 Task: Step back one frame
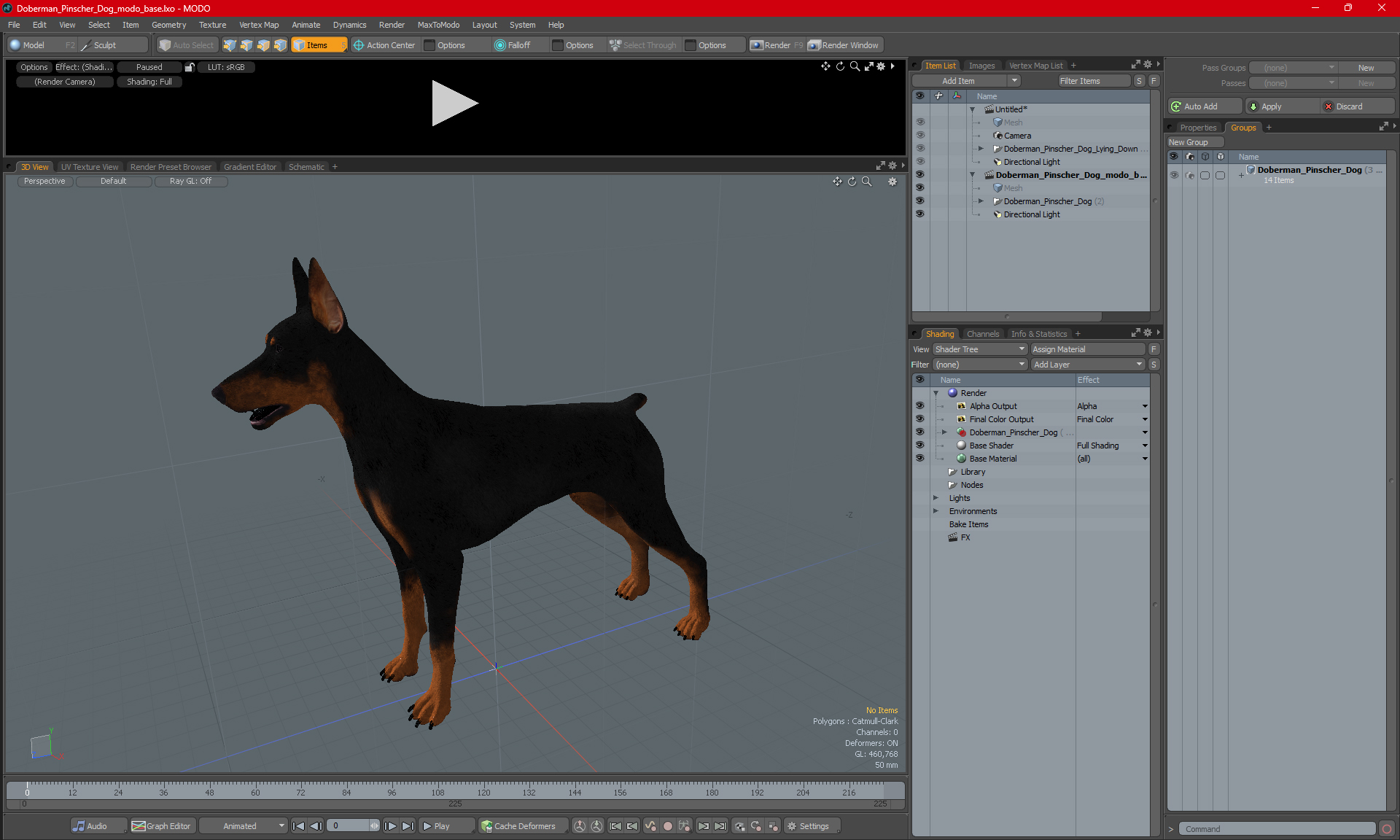click(316, 826)
